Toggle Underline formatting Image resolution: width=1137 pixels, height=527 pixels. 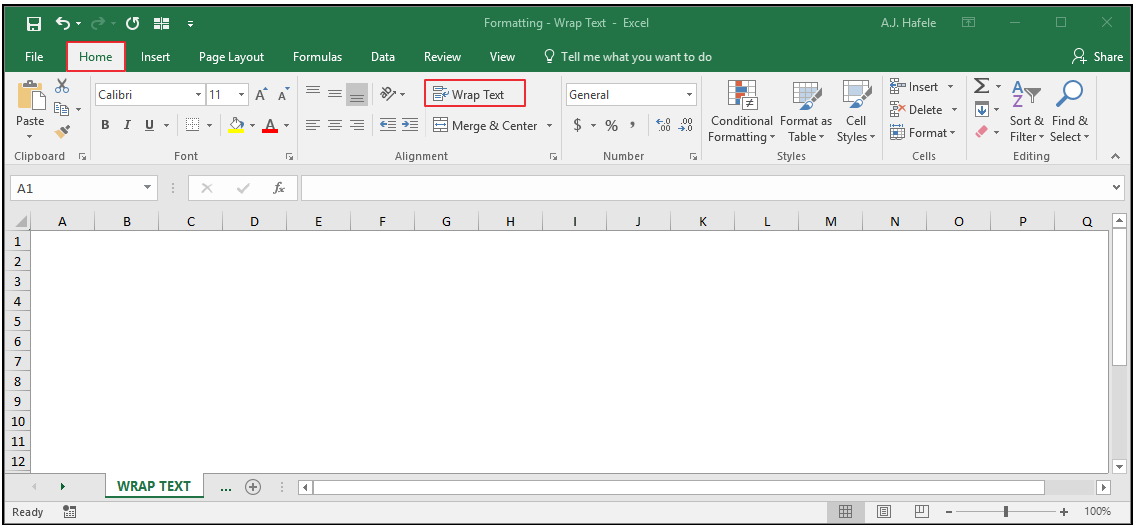tap(149, 125)
